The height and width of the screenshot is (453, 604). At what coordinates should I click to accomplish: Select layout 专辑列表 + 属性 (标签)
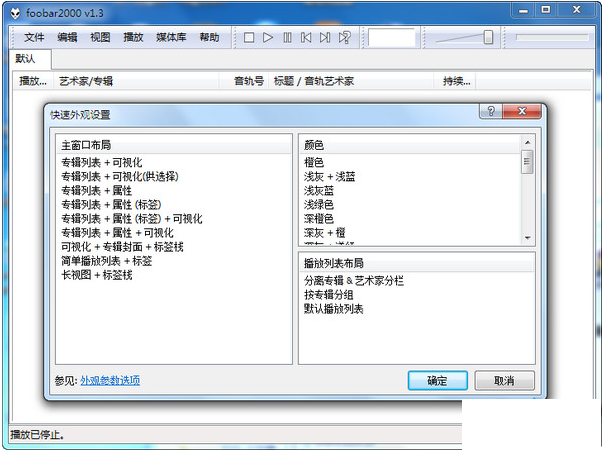click(111, 205)
